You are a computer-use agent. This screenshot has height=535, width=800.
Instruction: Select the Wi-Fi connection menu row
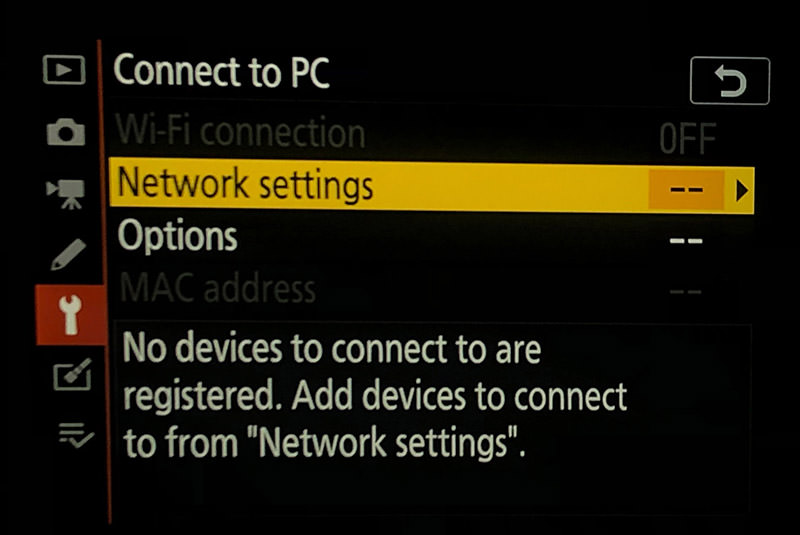[x=431, y=134]
